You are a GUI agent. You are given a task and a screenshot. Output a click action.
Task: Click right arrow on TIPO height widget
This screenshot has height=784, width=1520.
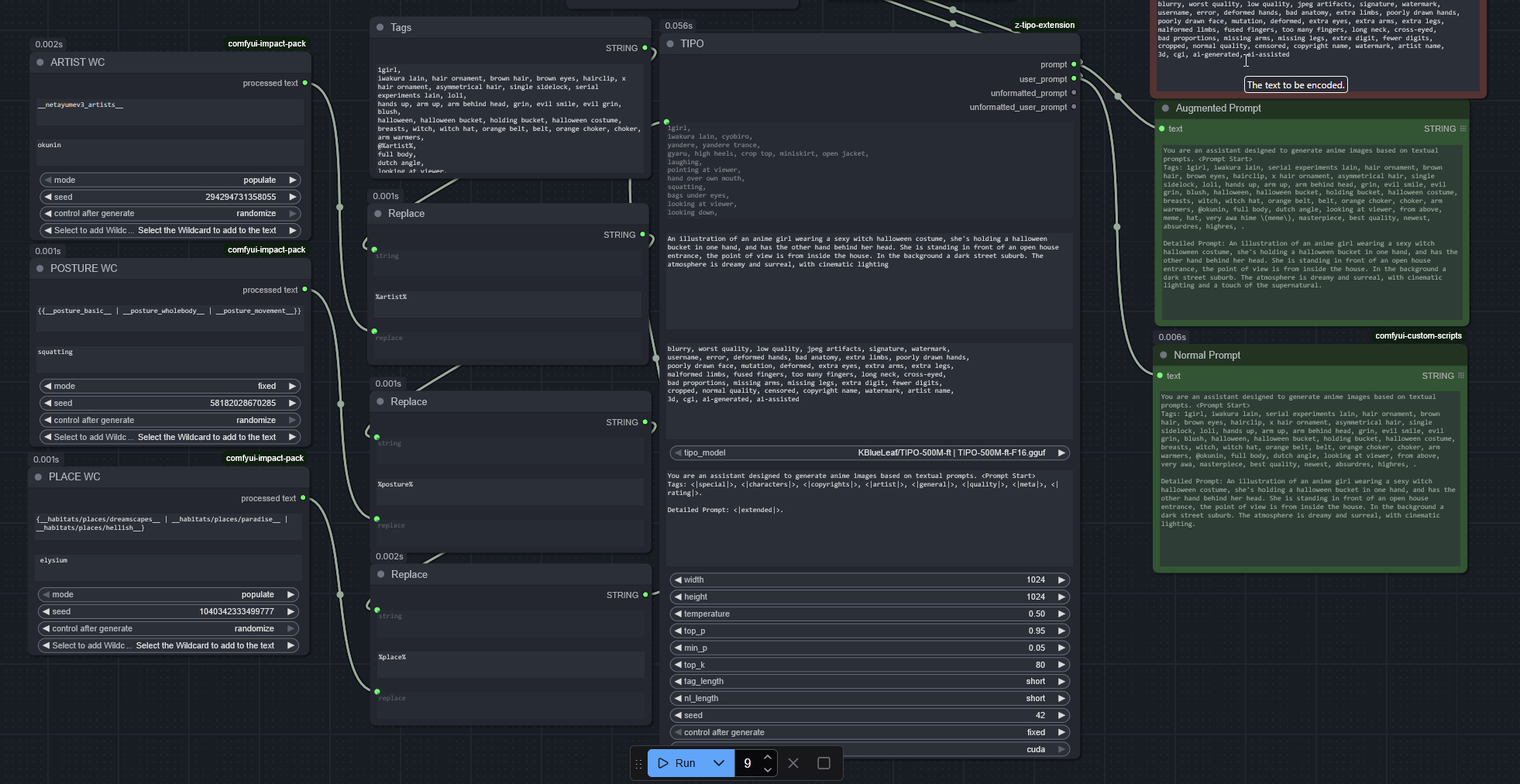pyautogui.click(x=1061, y=597)
